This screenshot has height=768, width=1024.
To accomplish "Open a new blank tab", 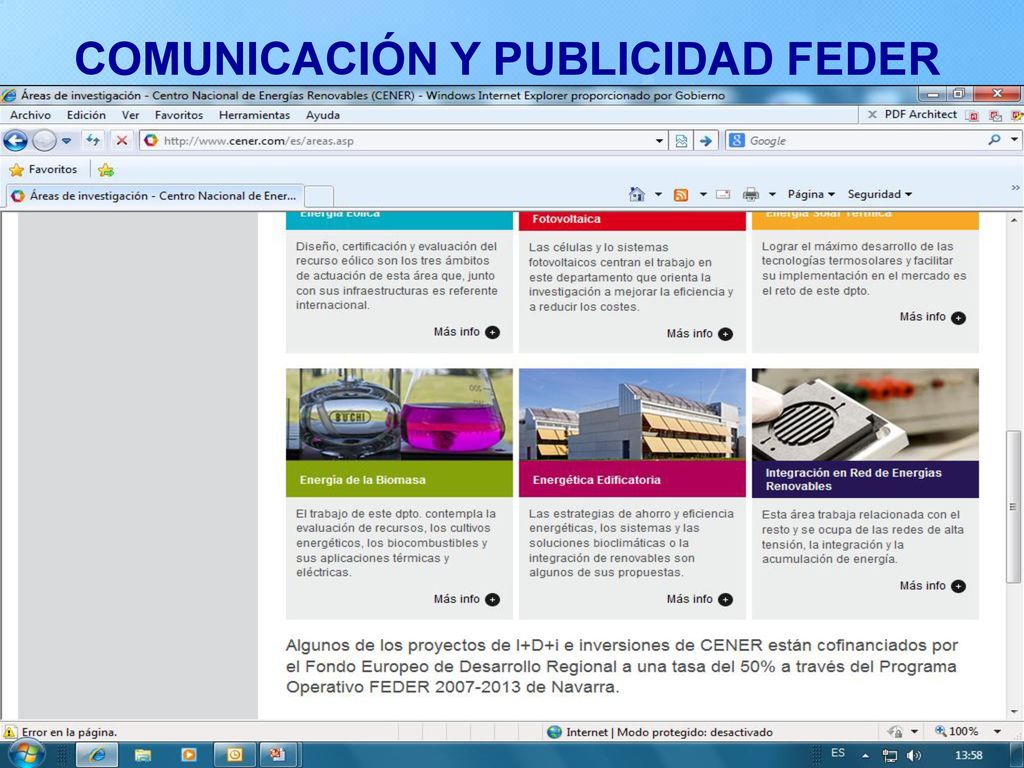I will pos(319,196).
